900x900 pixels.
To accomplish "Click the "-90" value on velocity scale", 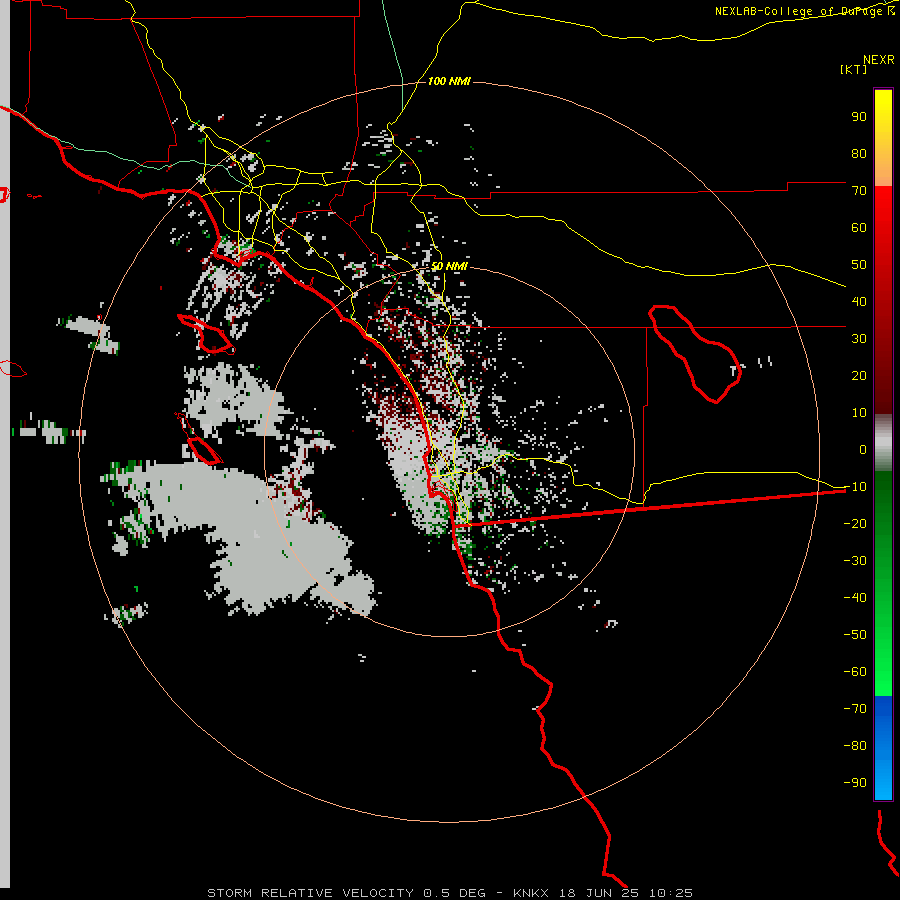I will 855,783.
